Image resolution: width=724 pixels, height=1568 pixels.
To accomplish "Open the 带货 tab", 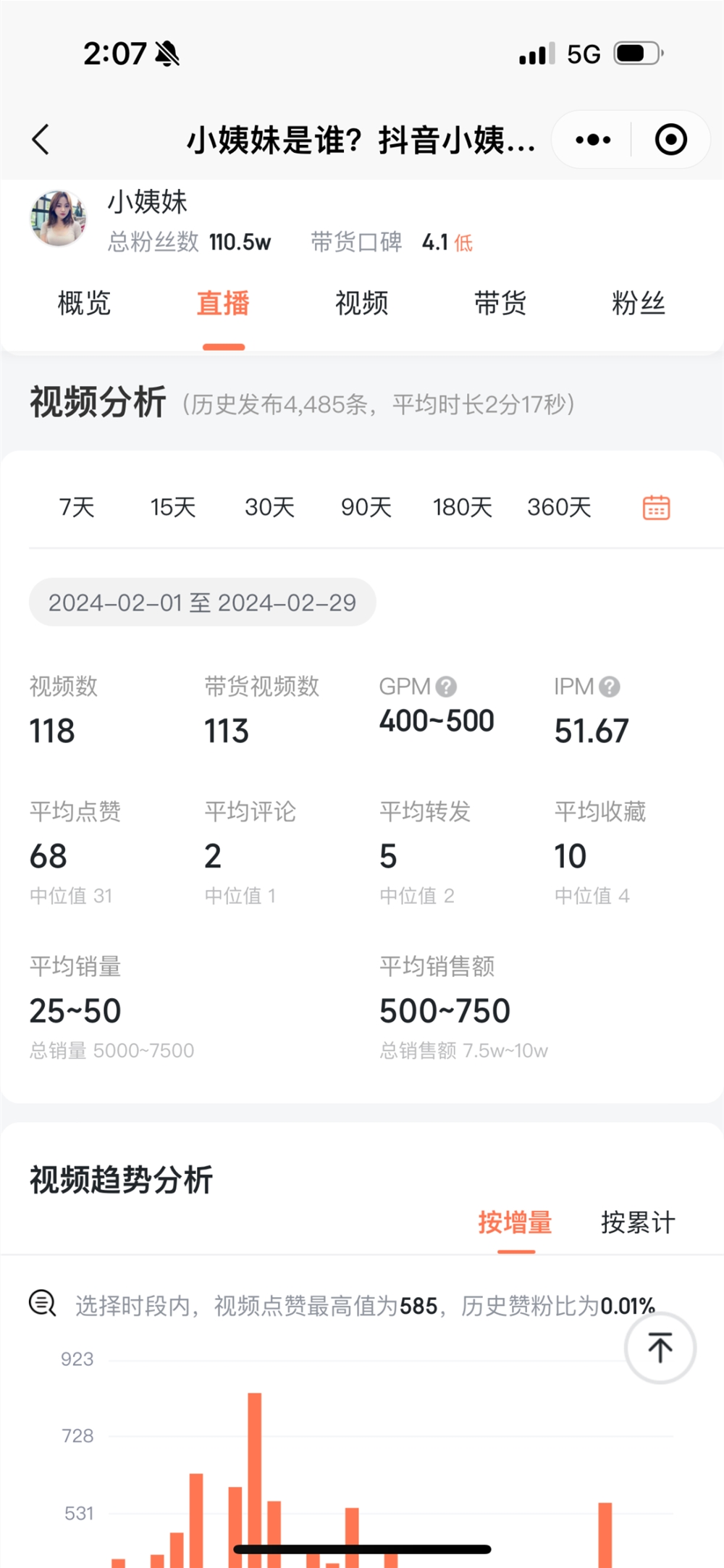I will (501, 304).
